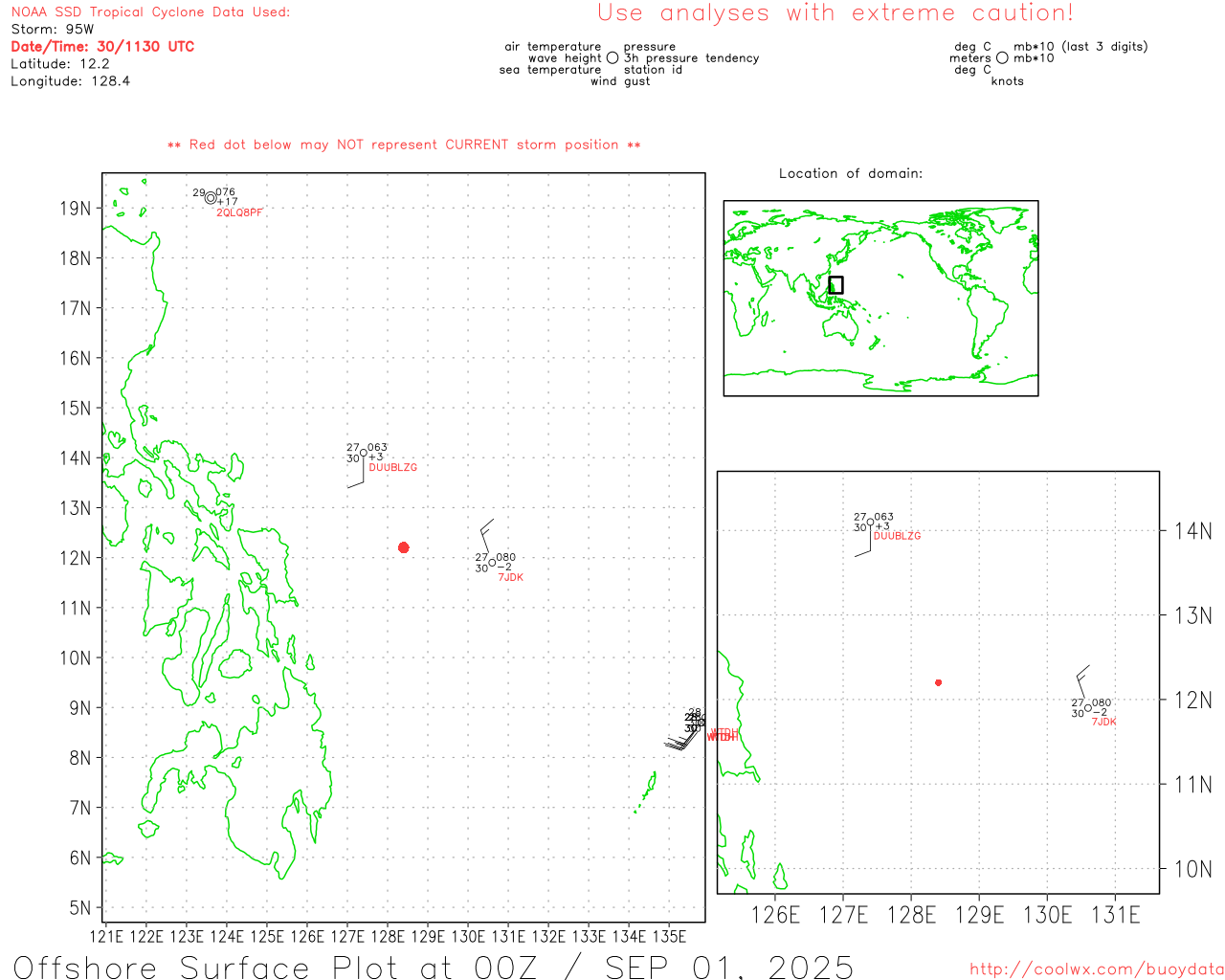Click the 'NOAA SSD Tropical Cyclone Data Used:' heading
Image resolution: width=1225 pixels, height=980 pixels.
pos(150,12)
